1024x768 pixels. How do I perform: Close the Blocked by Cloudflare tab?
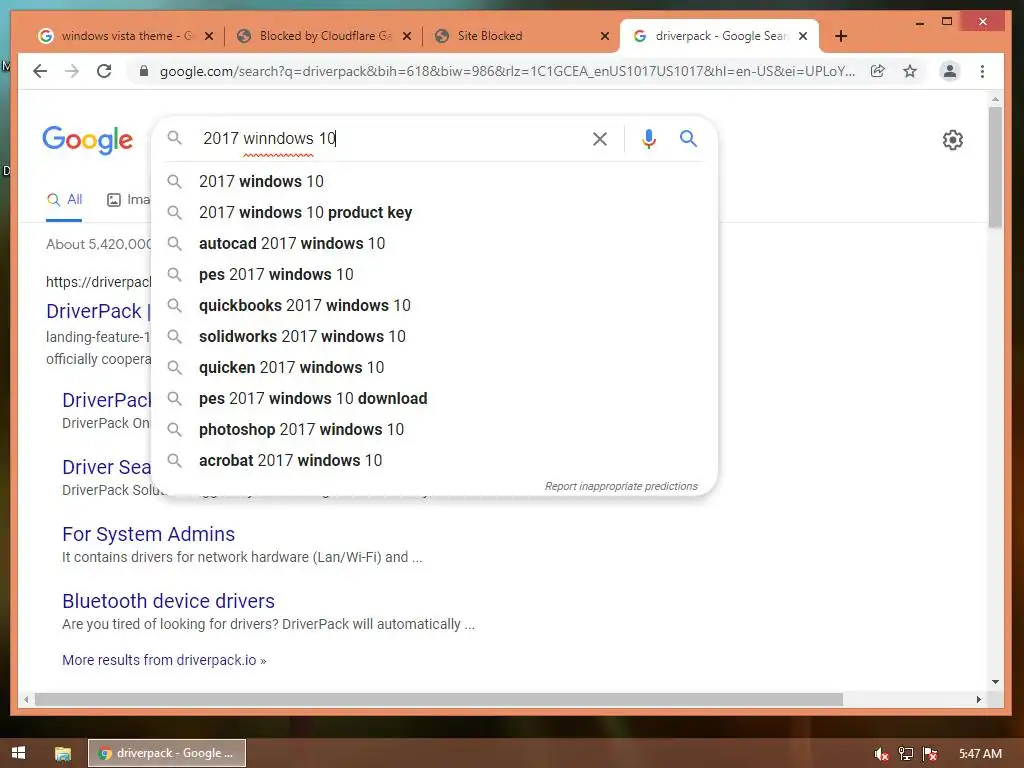click(x=407, y=36)
